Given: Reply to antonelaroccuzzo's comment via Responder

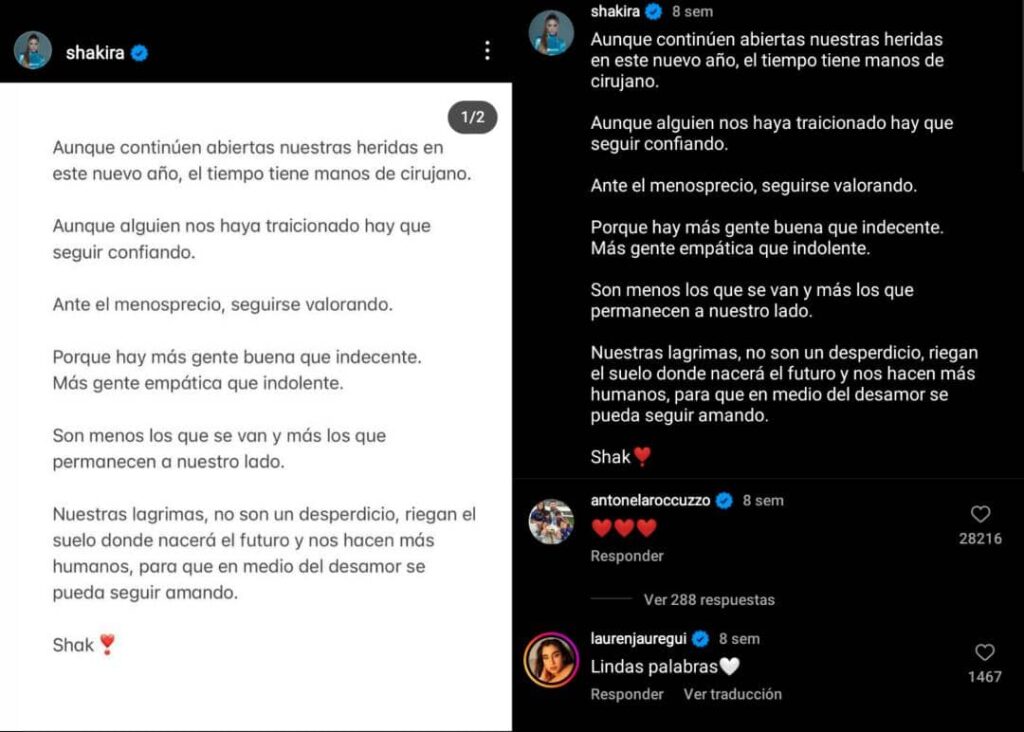Looking at the screenshot, I should (627, 556).
